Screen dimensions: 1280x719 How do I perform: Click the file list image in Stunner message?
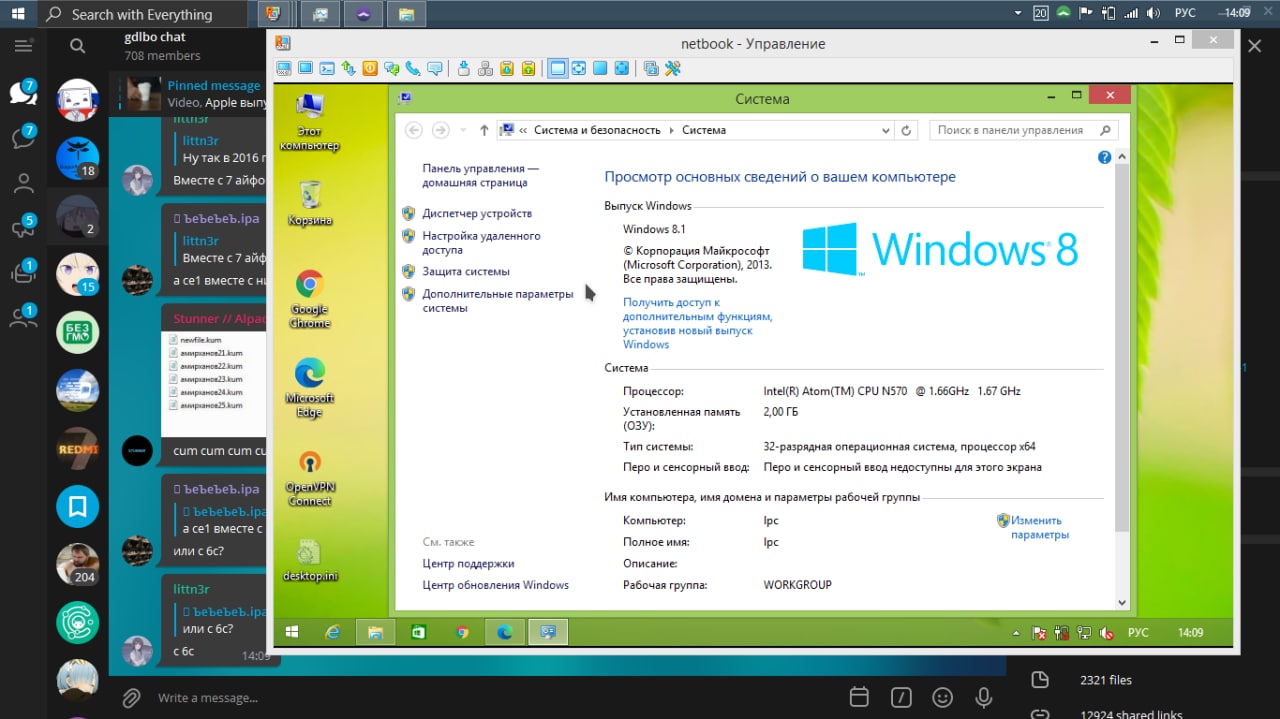pyautogui.click(x=214, y=371)
